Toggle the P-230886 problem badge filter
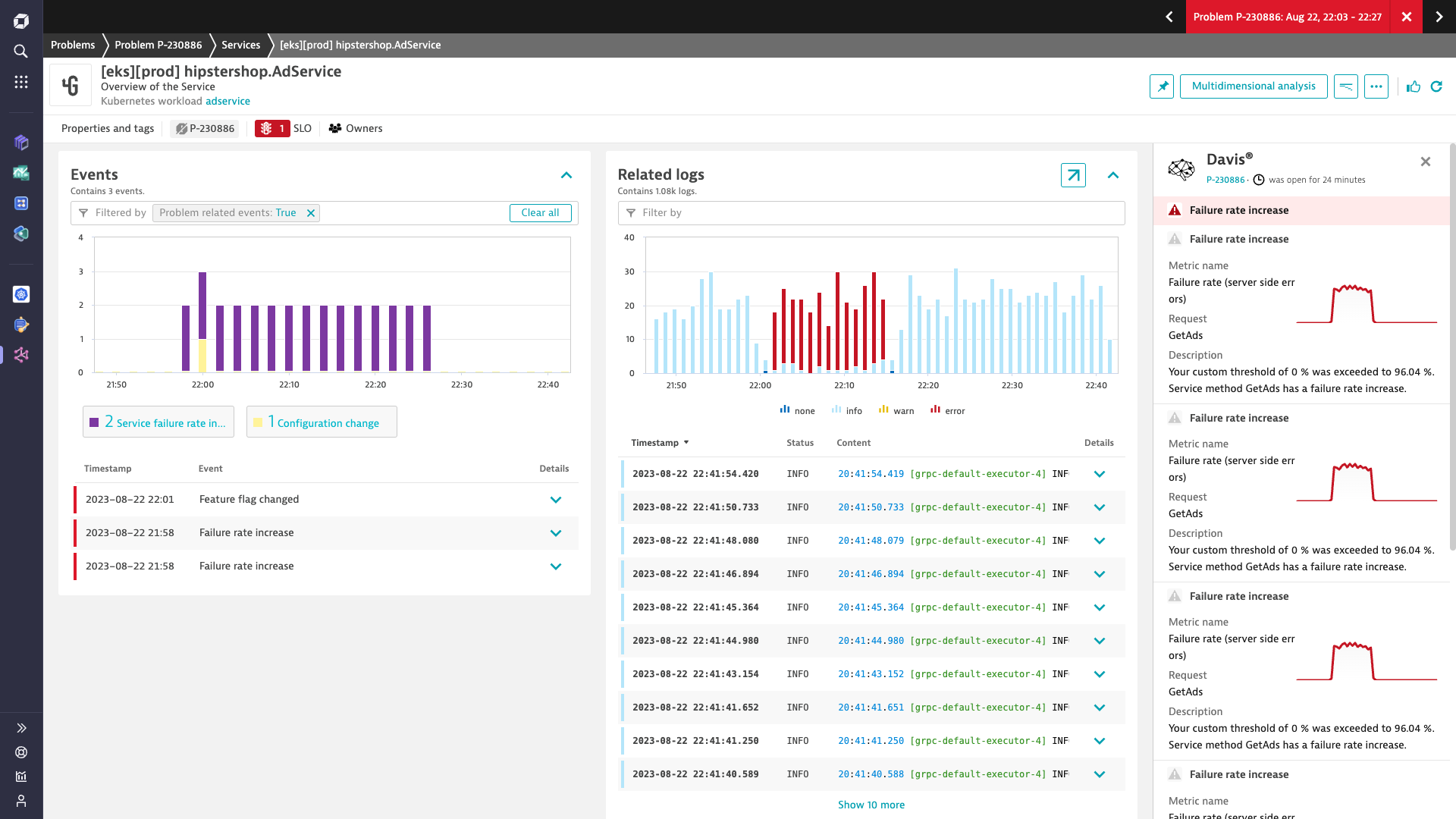Image resolution: width=1456 pixels, height=819 pixels. (204, 128)
